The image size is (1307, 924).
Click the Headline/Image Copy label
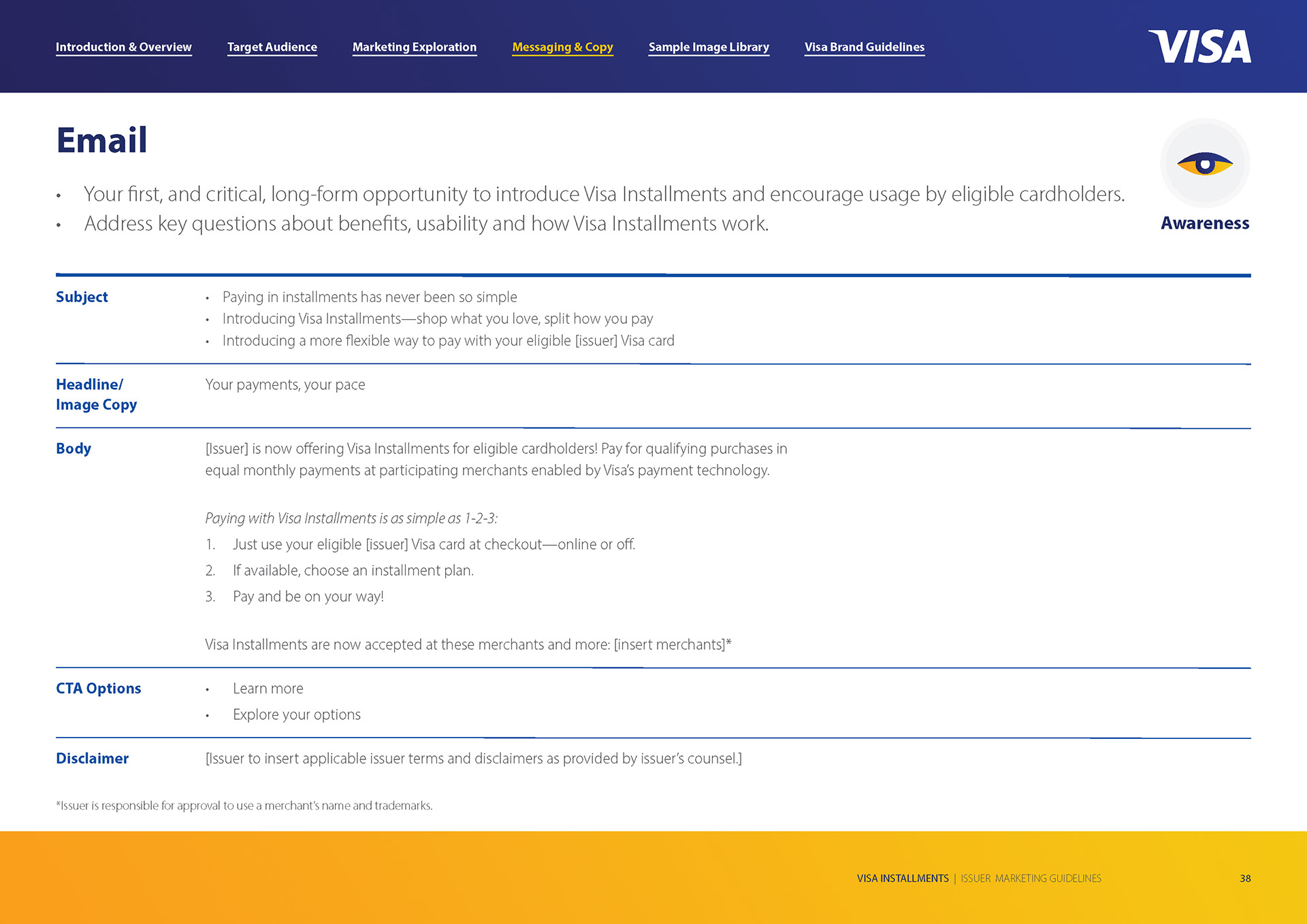[96, 395]
